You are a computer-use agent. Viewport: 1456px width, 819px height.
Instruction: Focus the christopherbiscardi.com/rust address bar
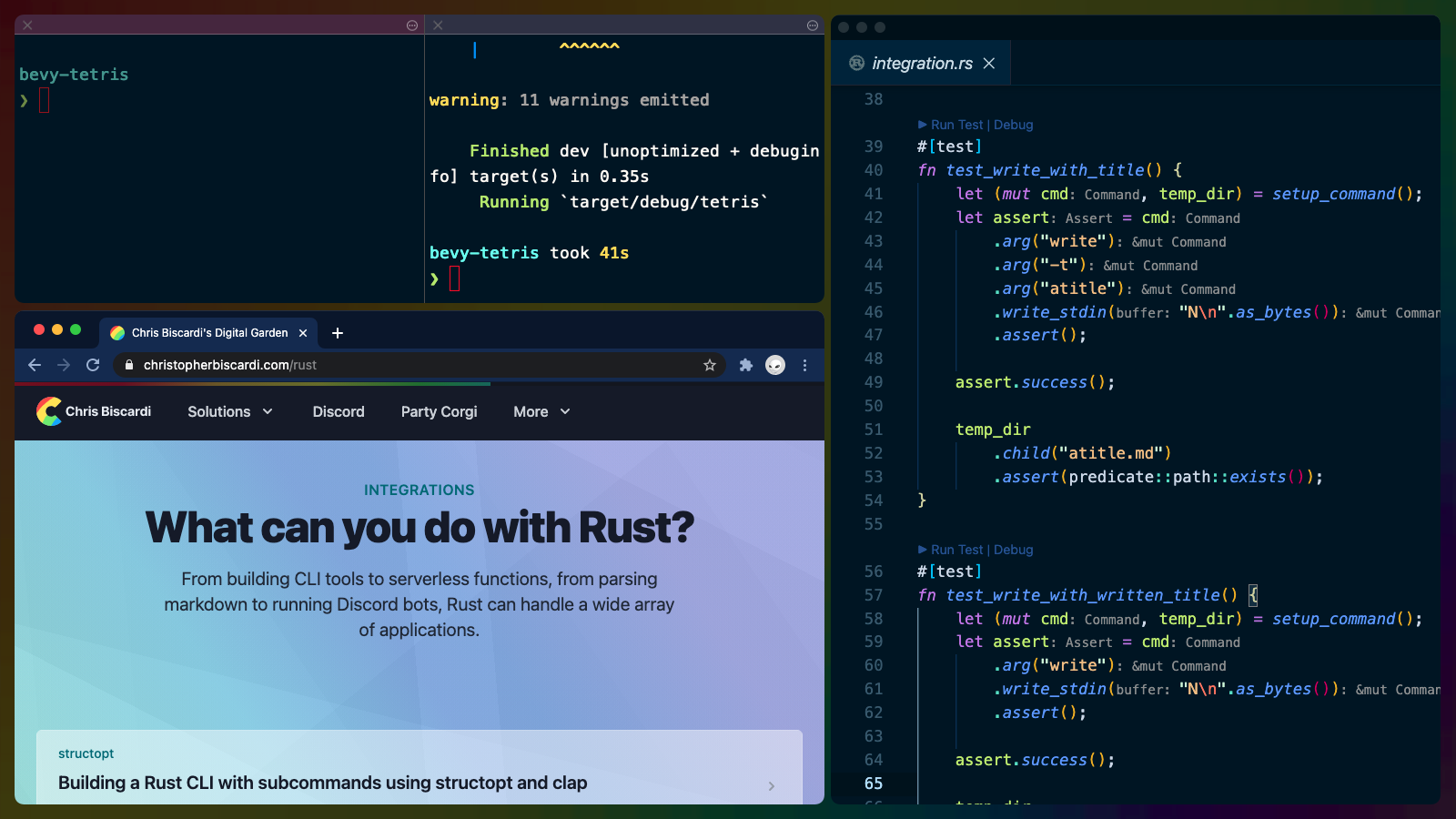(x=419, y=365)
